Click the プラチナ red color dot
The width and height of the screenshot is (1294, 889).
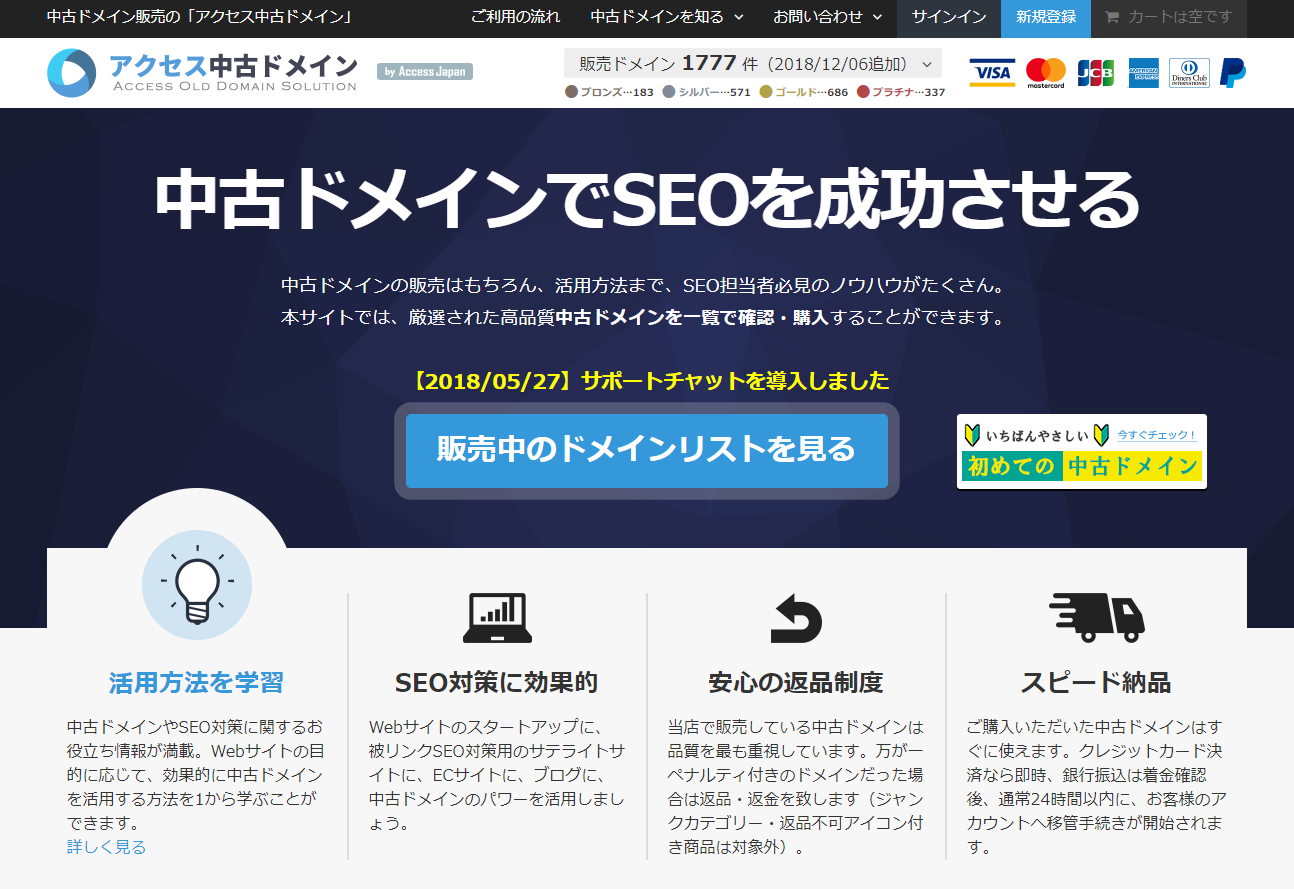pos(863,92)
